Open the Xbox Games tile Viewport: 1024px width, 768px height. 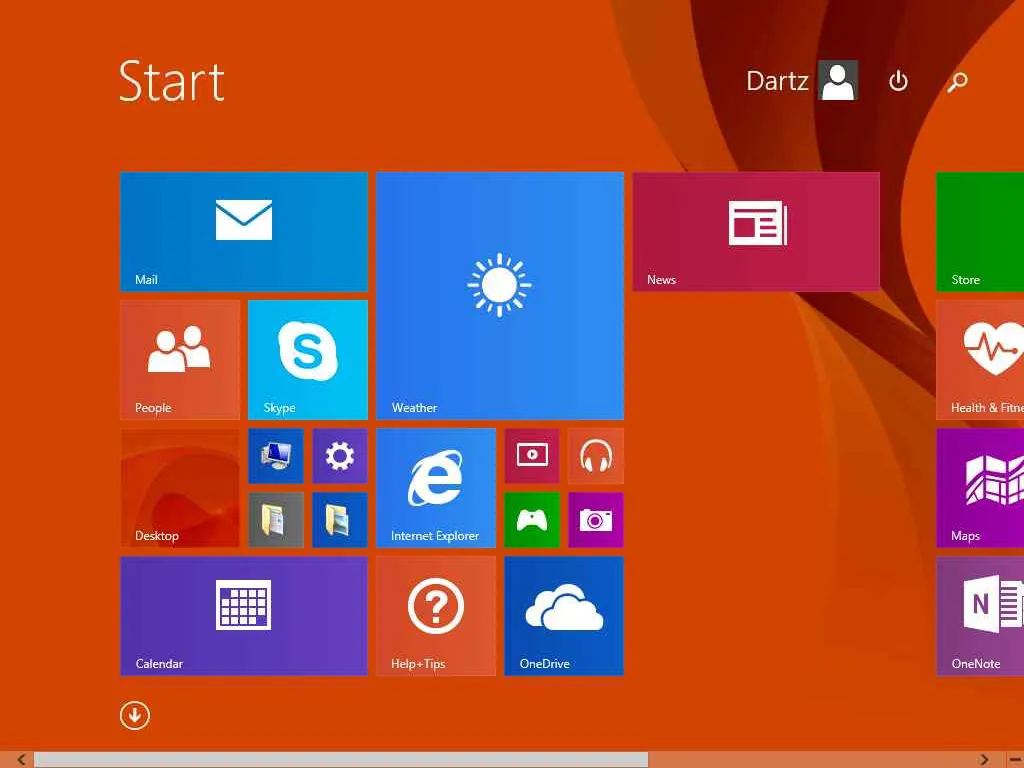[x=532, y=519]
